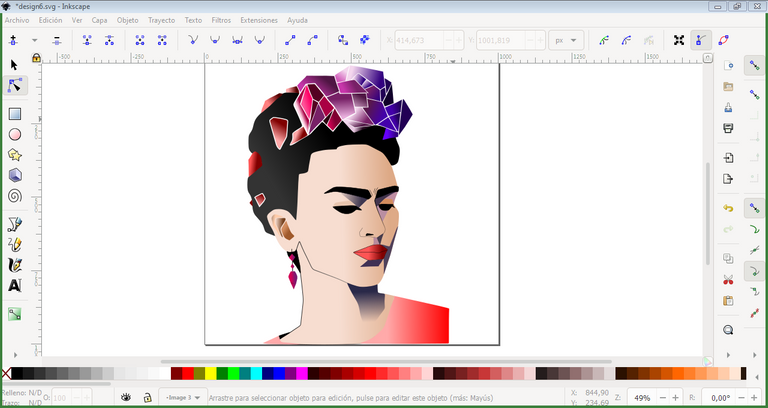Toggle path outline display

coord(723,40)
